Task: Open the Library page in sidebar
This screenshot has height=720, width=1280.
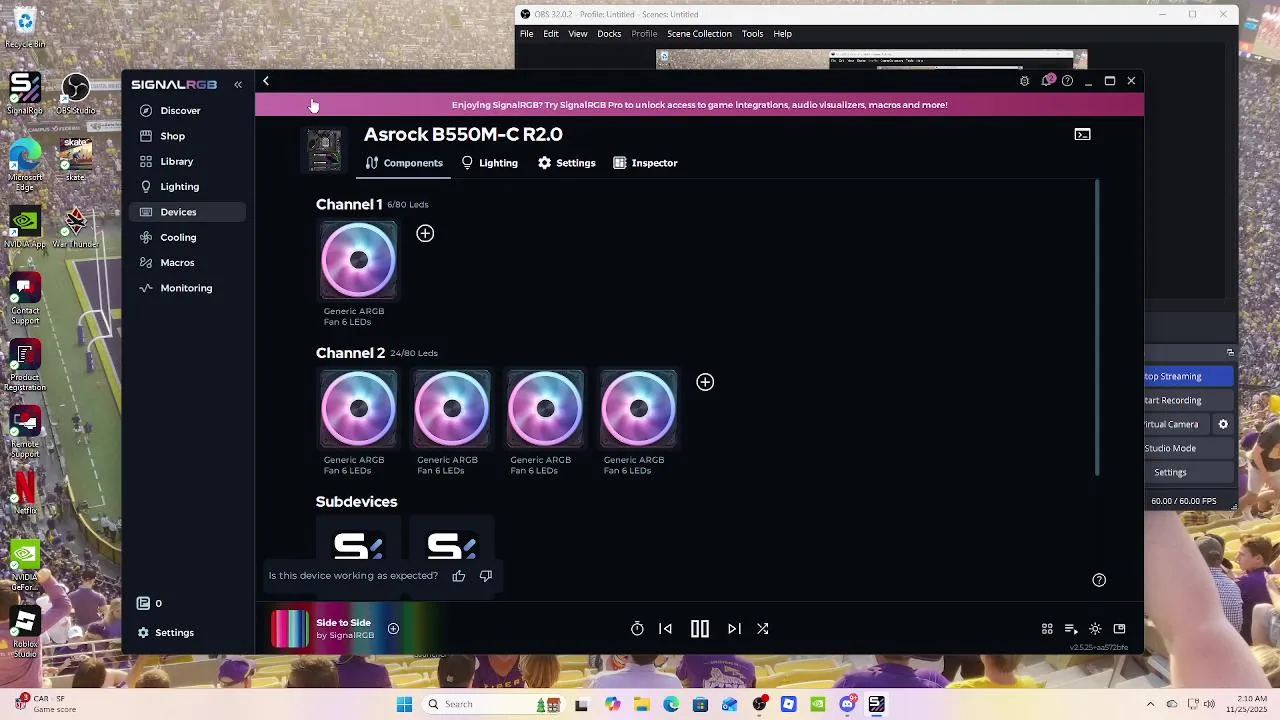Action: (176, 161)
